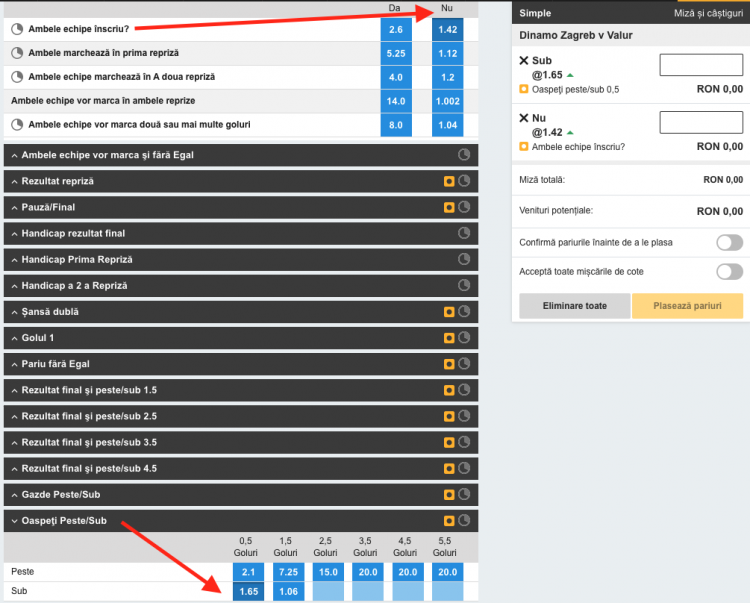Switch to the Simple bet slip tab
The width and height of the screenshot is (750, 603).
[535, 14]
